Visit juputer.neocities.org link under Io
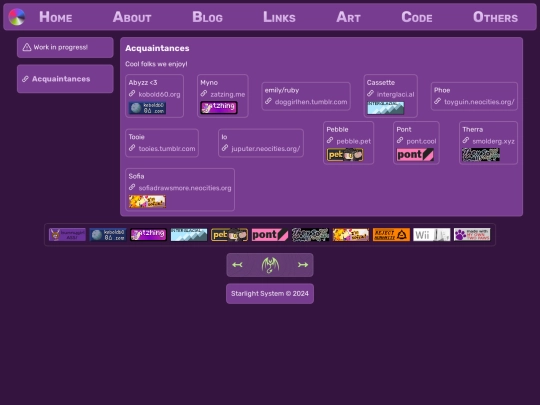The height and width of the screenshot is (405, 540). (x=266, y=149)
